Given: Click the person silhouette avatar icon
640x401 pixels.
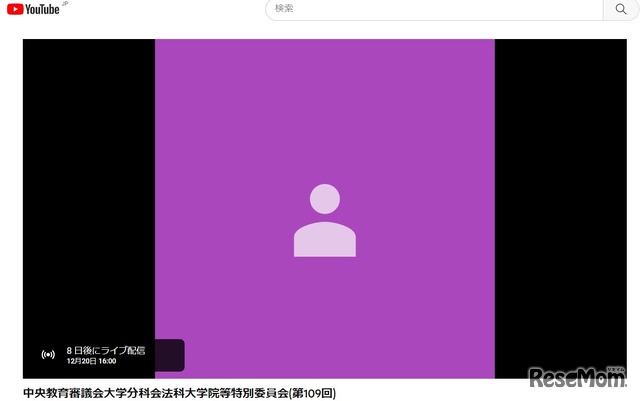Looking at the screenshot, I should (x=325, y=221).
